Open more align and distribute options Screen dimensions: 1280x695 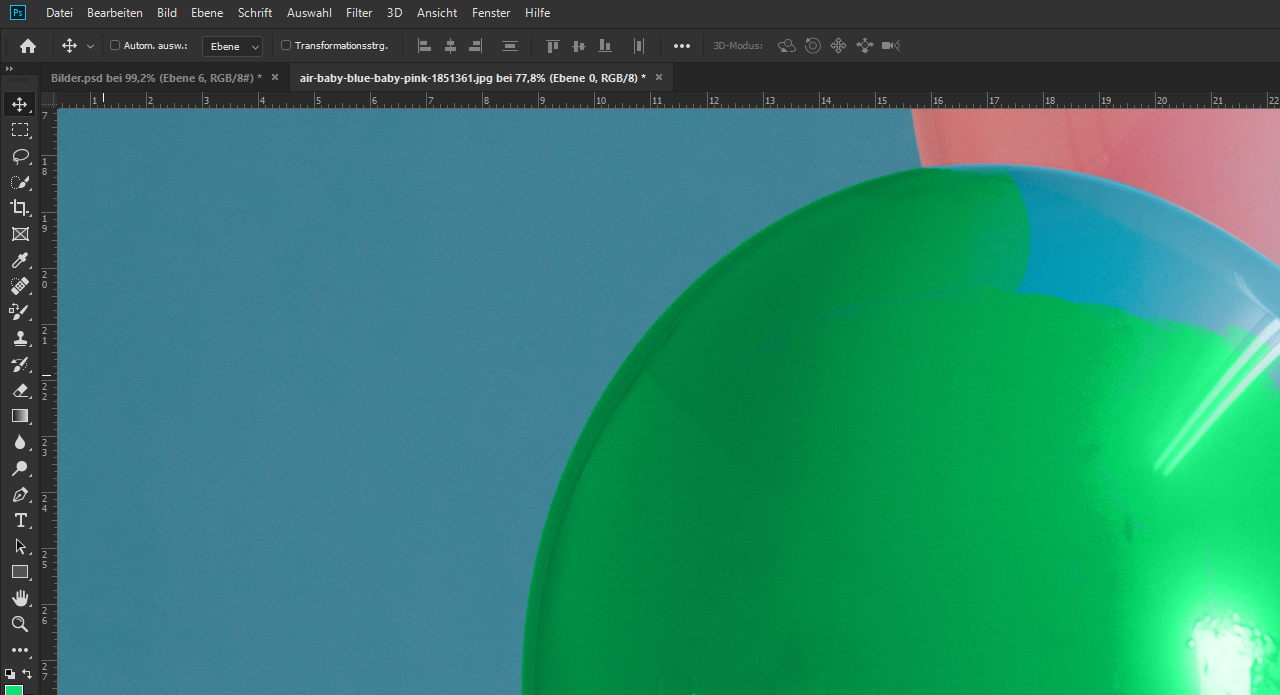click(x=682, y=45)
